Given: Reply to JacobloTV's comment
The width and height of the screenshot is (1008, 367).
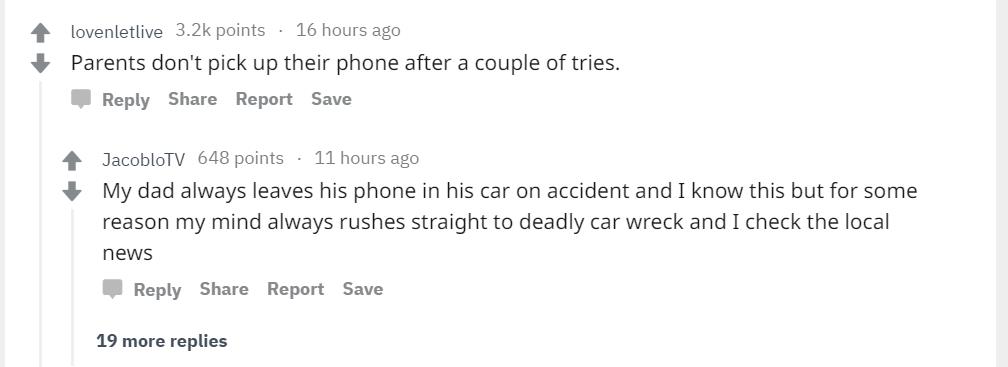Looking at the screenshot, I should [157, 290].
